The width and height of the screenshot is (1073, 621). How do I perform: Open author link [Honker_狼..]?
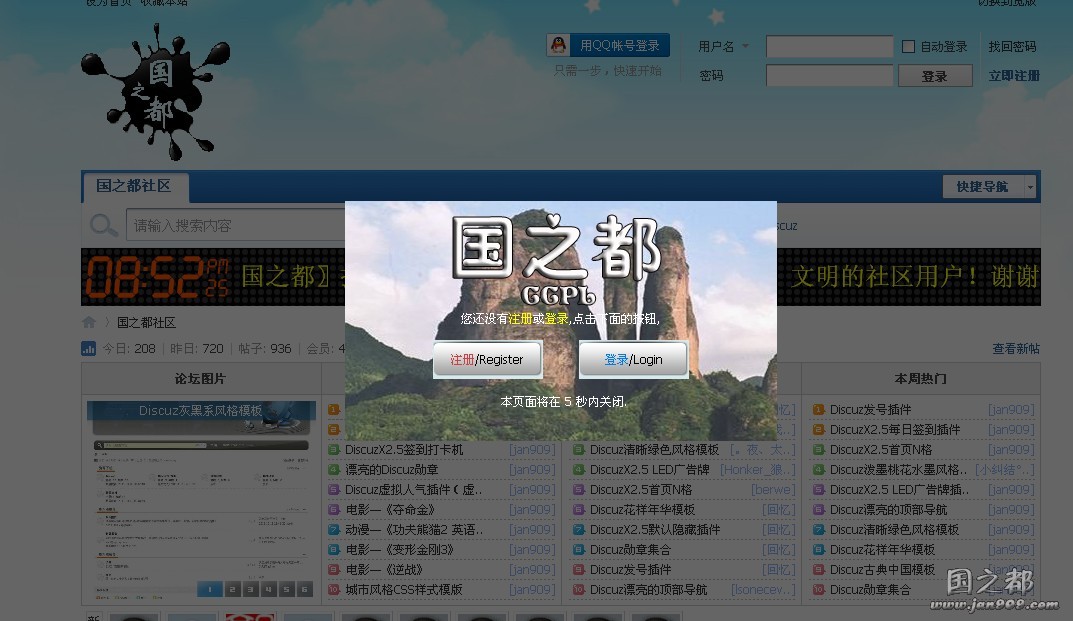[758, 470]
